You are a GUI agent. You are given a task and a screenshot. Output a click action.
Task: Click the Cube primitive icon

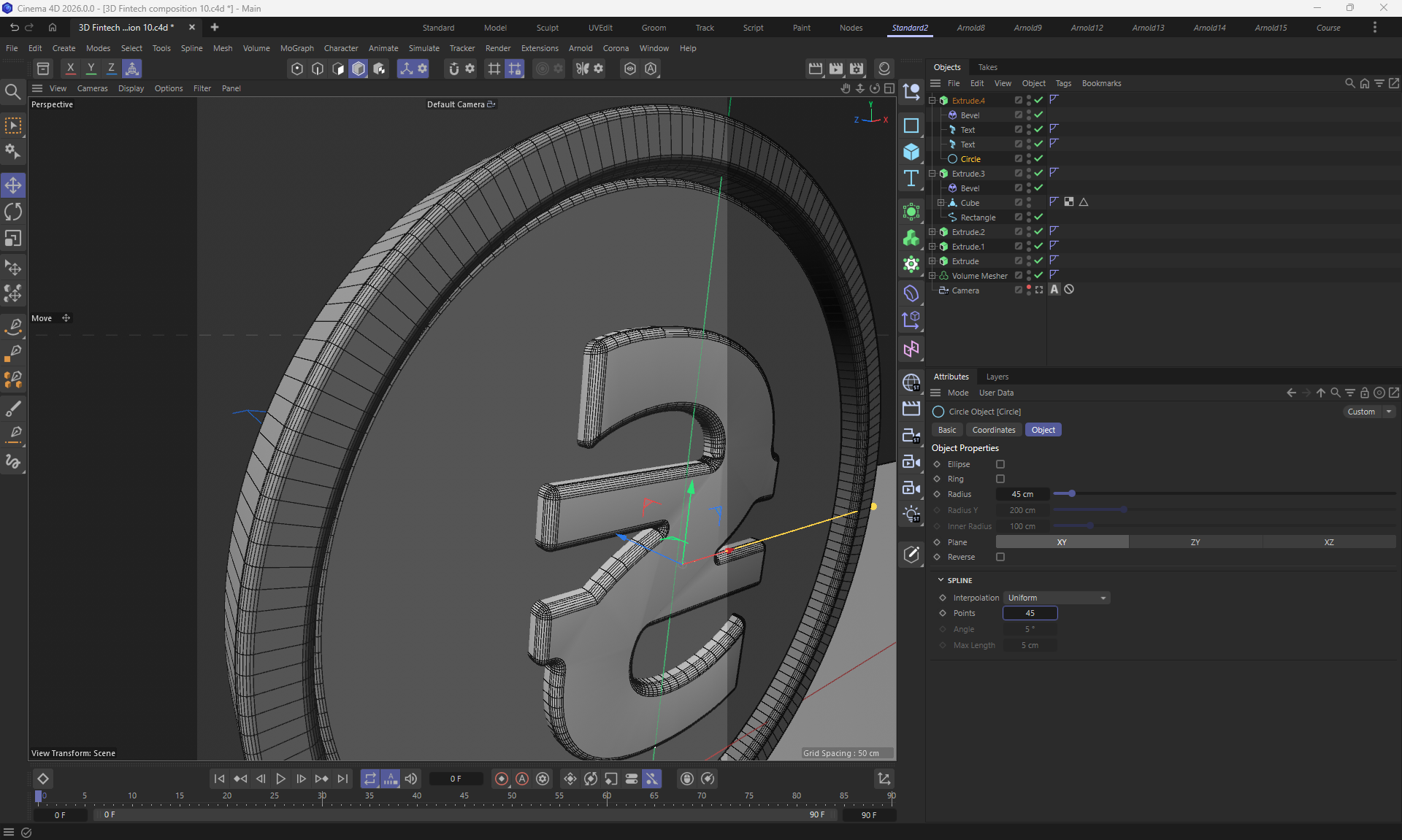tap(911, 152)
